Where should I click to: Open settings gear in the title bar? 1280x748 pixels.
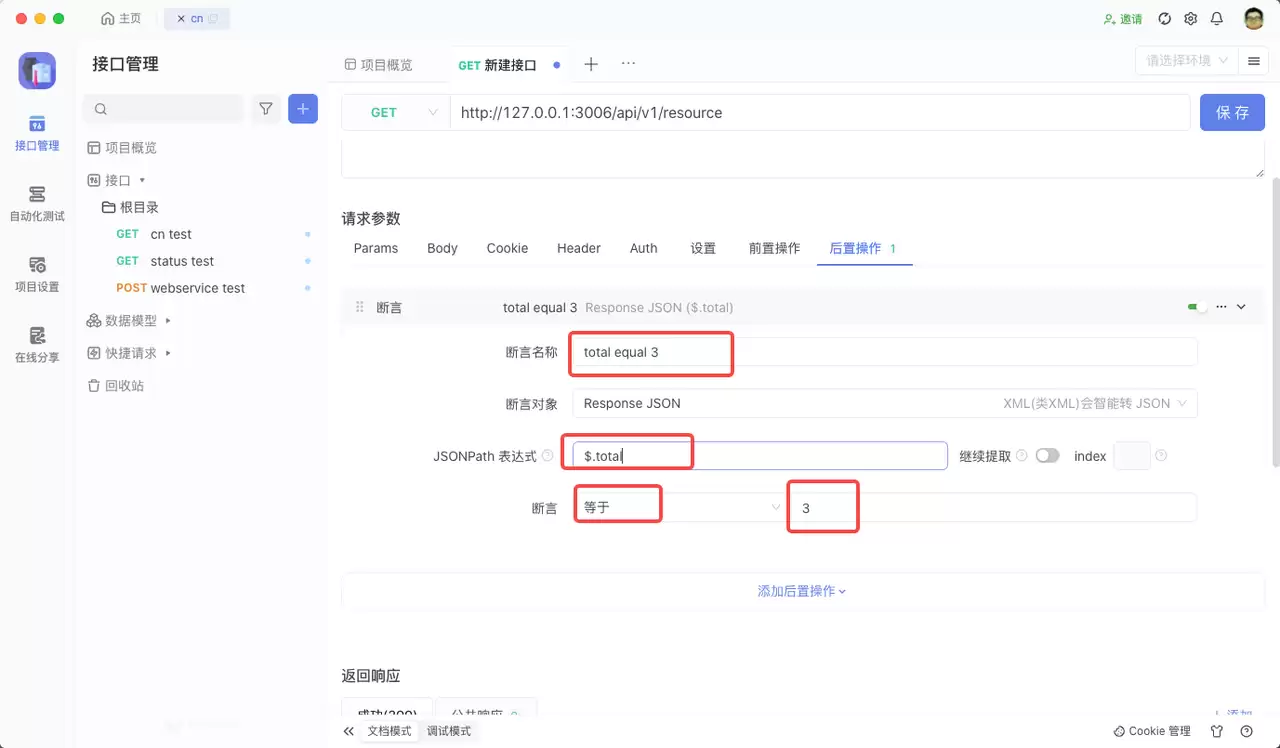[x=1190, y=19]
